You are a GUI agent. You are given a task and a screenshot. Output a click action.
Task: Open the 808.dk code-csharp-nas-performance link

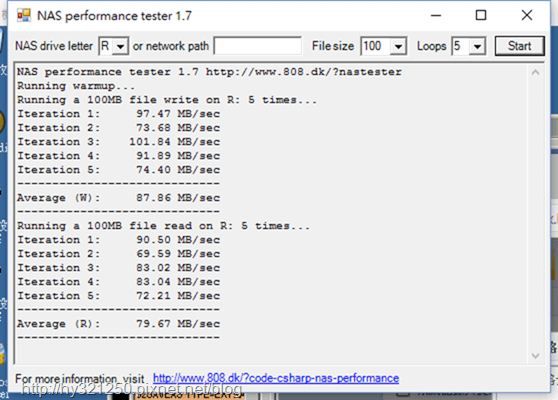coord(276,378)
